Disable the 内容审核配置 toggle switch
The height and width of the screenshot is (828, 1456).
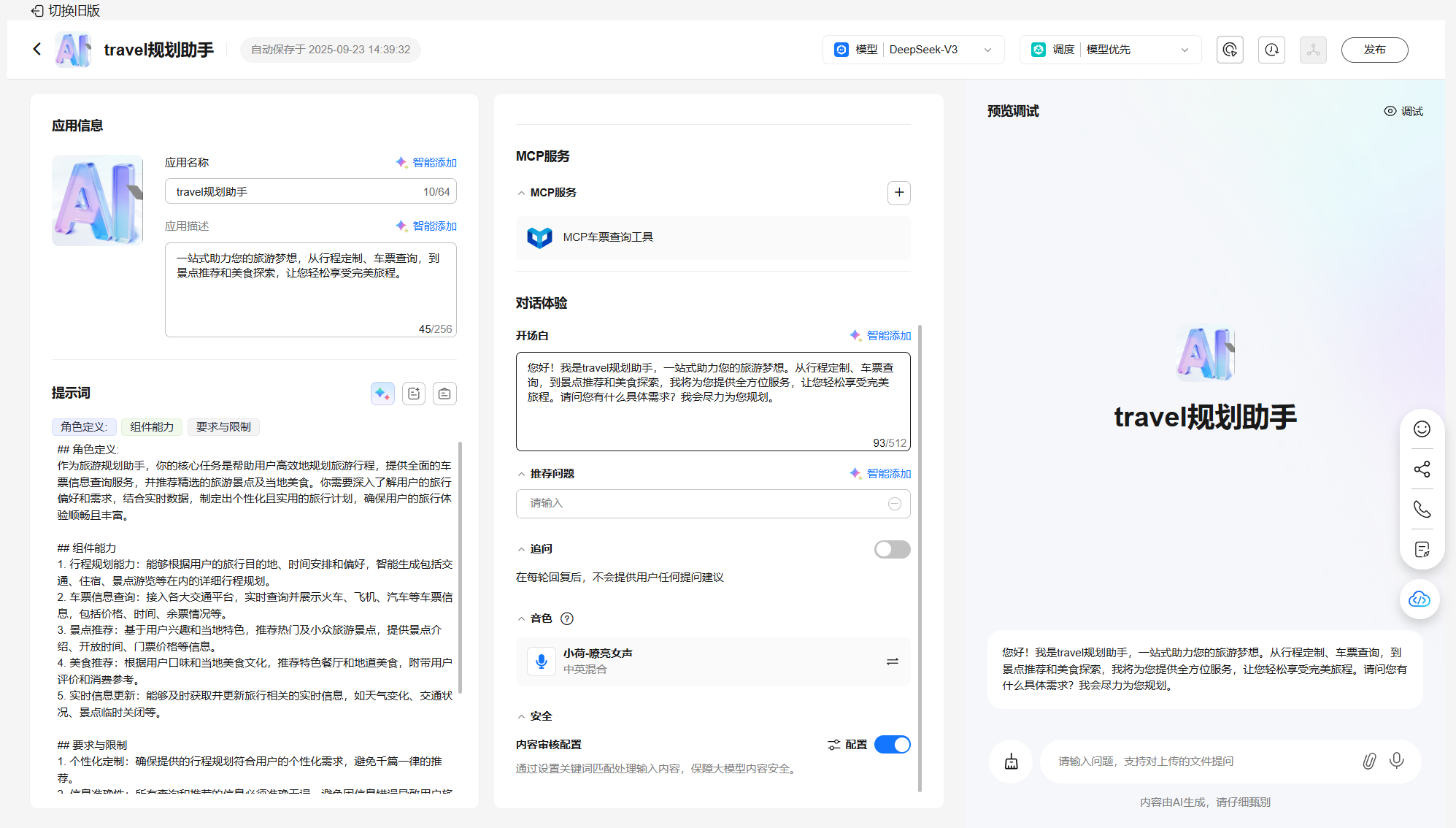click(x=892, y=744)
